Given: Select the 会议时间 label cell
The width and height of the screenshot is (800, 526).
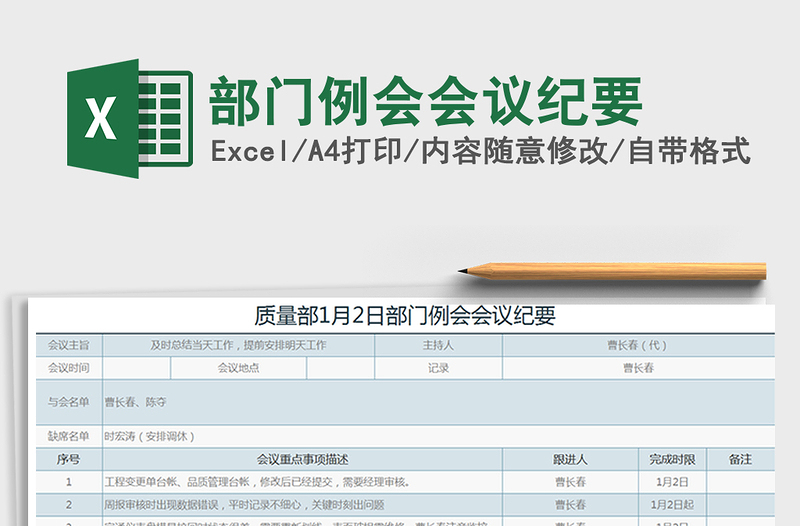Looking at the screenshot, I should [69, 368].
